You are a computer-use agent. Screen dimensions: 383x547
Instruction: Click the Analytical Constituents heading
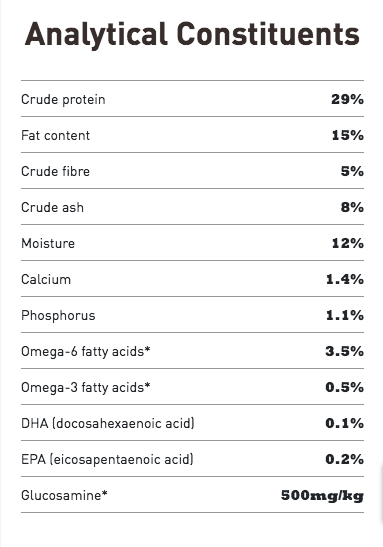coord(192,35)
